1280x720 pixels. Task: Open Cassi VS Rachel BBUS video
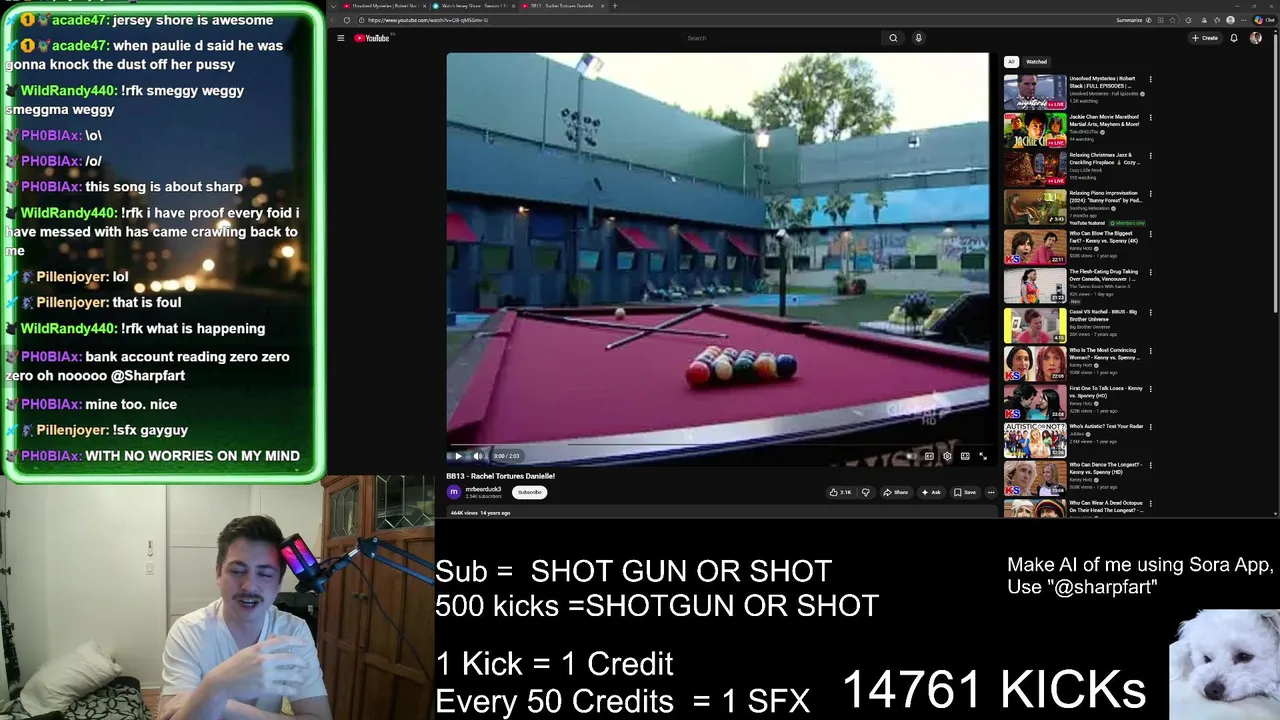pyautogui.click(x=1035, y=324)
